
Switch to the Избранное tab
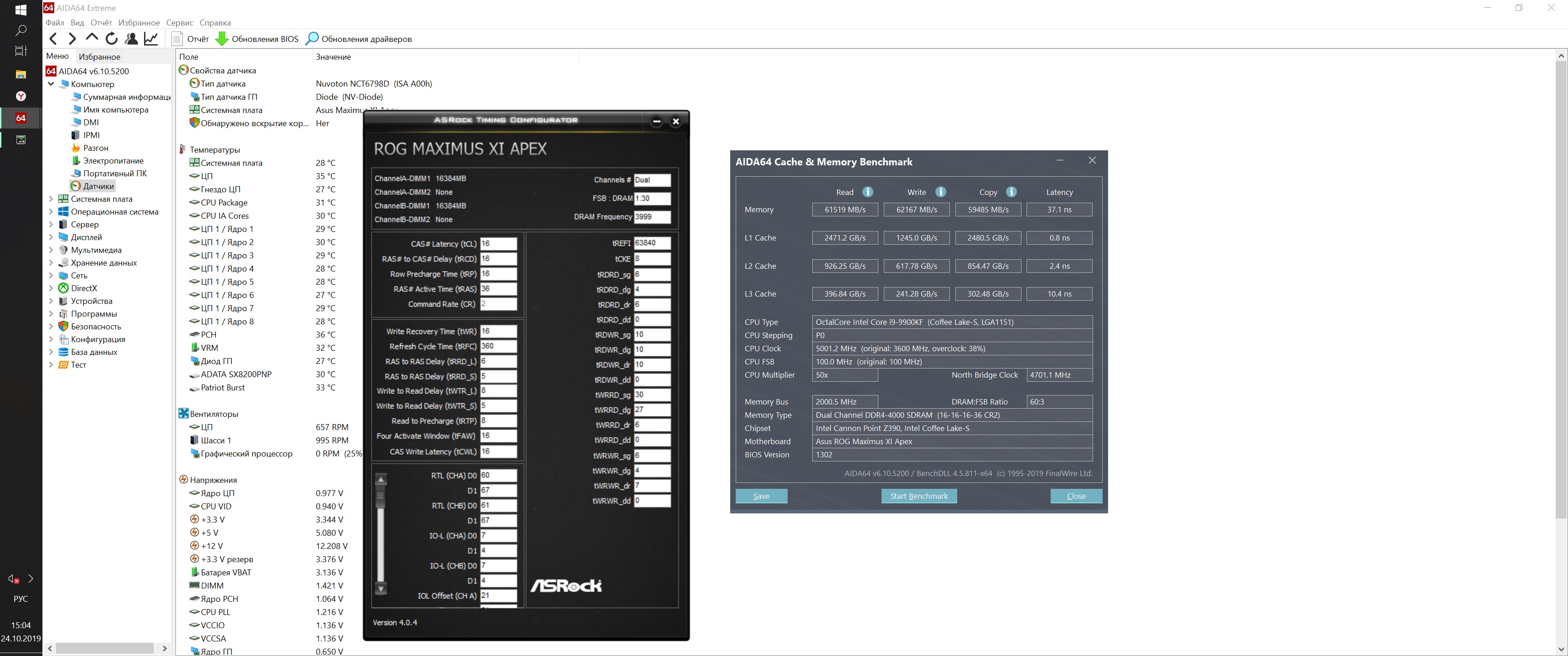coord(99,56)
